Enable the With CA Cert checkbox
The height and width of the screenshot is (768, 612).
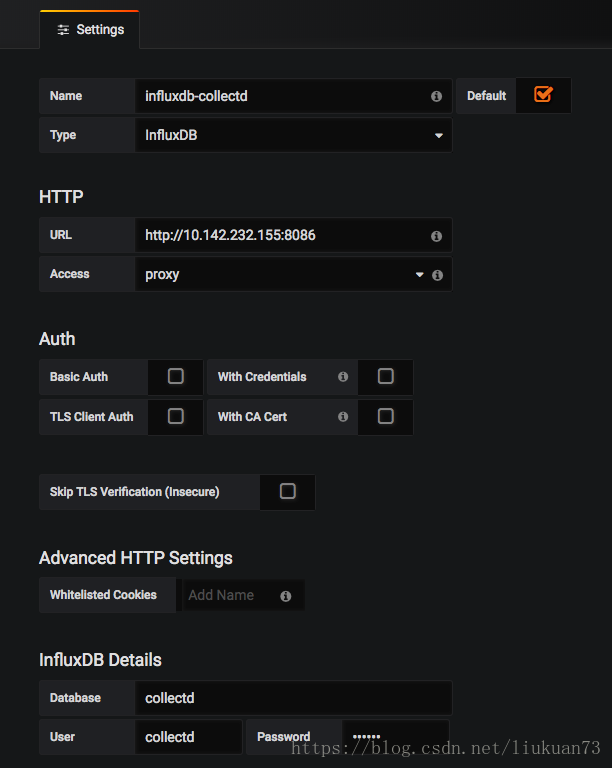point(386,416)
